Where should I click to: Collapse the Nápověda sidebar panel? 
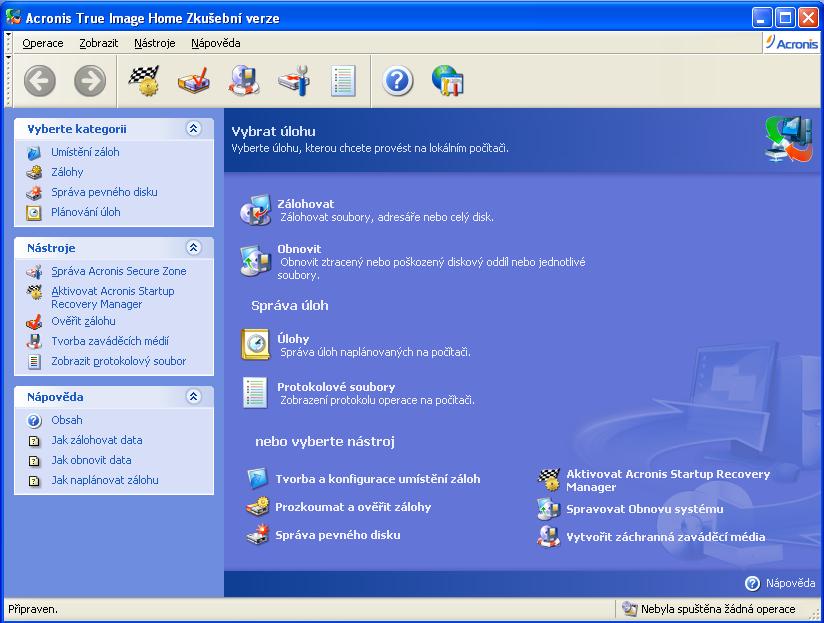(x=194, y=397)
